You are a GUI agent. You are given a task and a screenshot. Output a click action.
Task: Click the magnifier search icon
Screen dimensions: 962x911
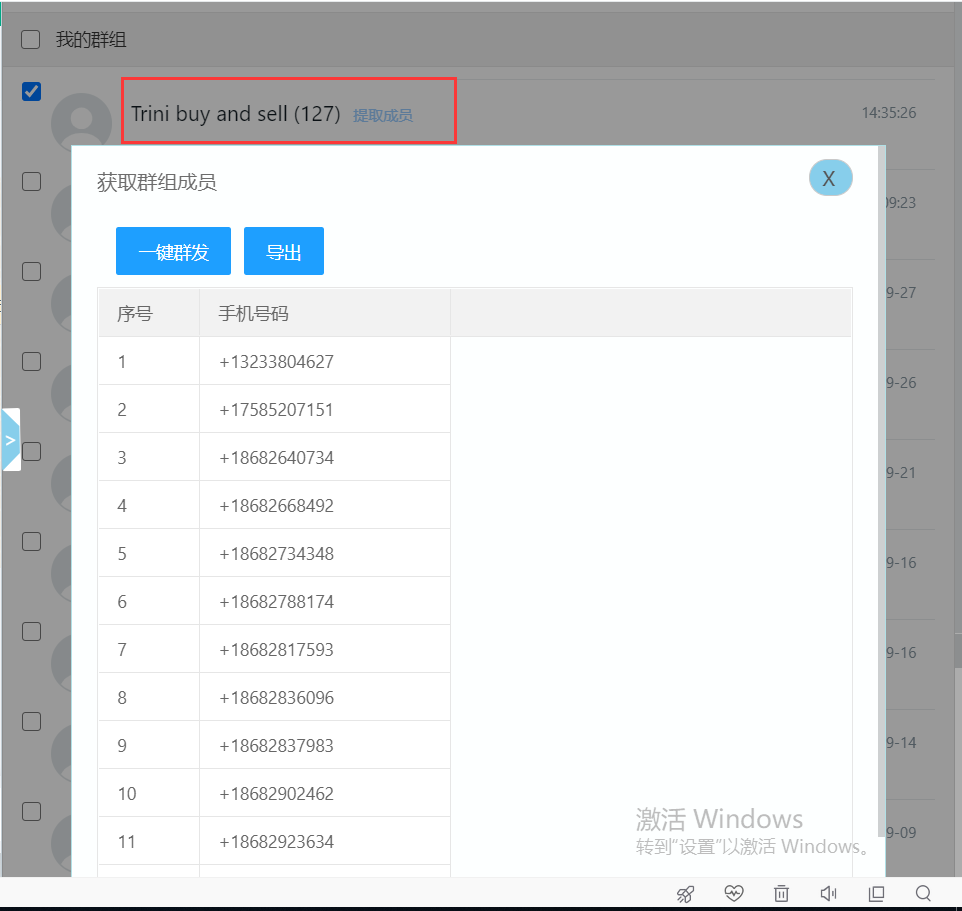(924, 893)
